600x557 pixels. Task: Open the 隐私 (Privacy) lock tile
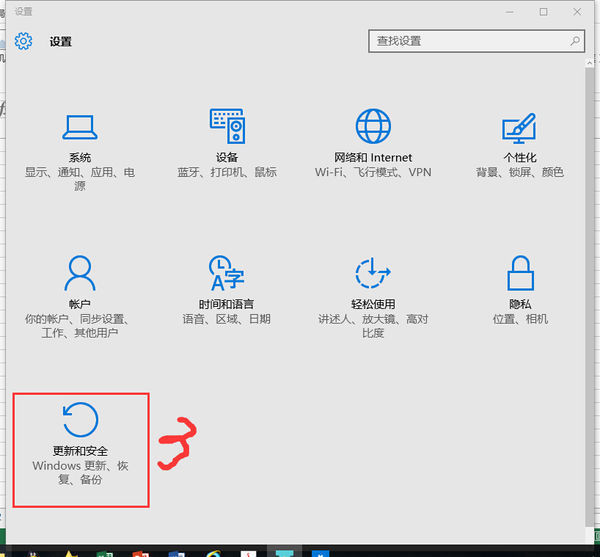tap(520, 290)
